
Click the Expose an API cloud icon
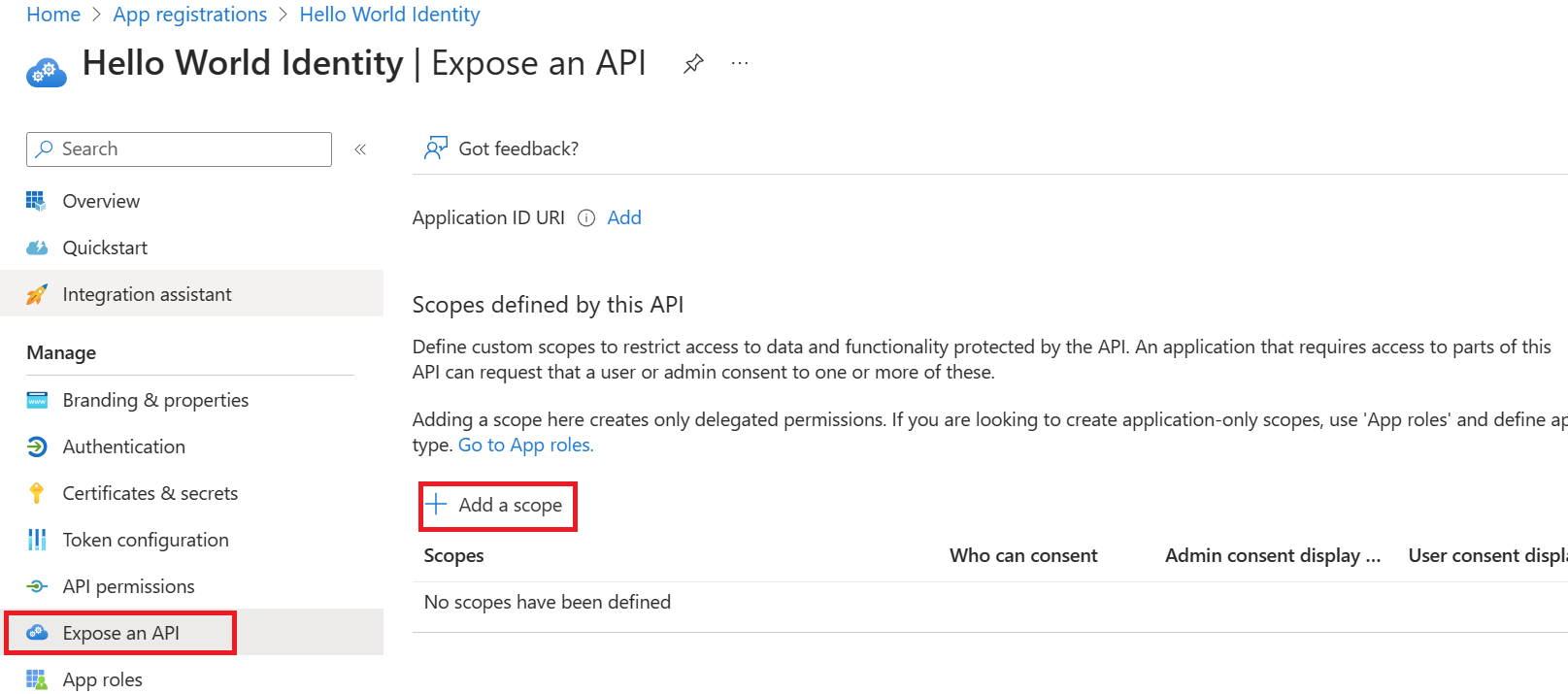coord(37,633)
